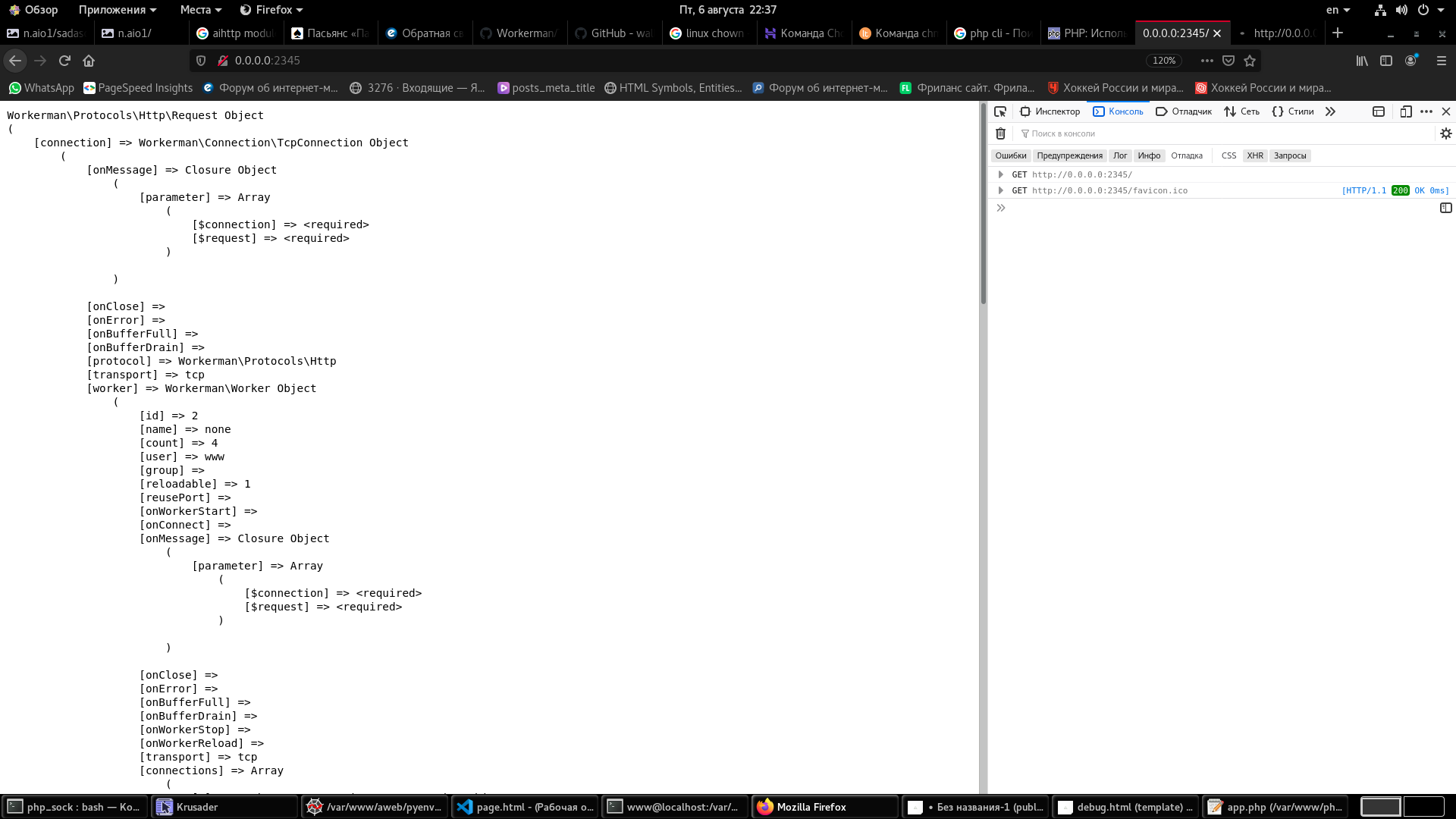Toggle responsive design mode icon

click(1405, 111)
